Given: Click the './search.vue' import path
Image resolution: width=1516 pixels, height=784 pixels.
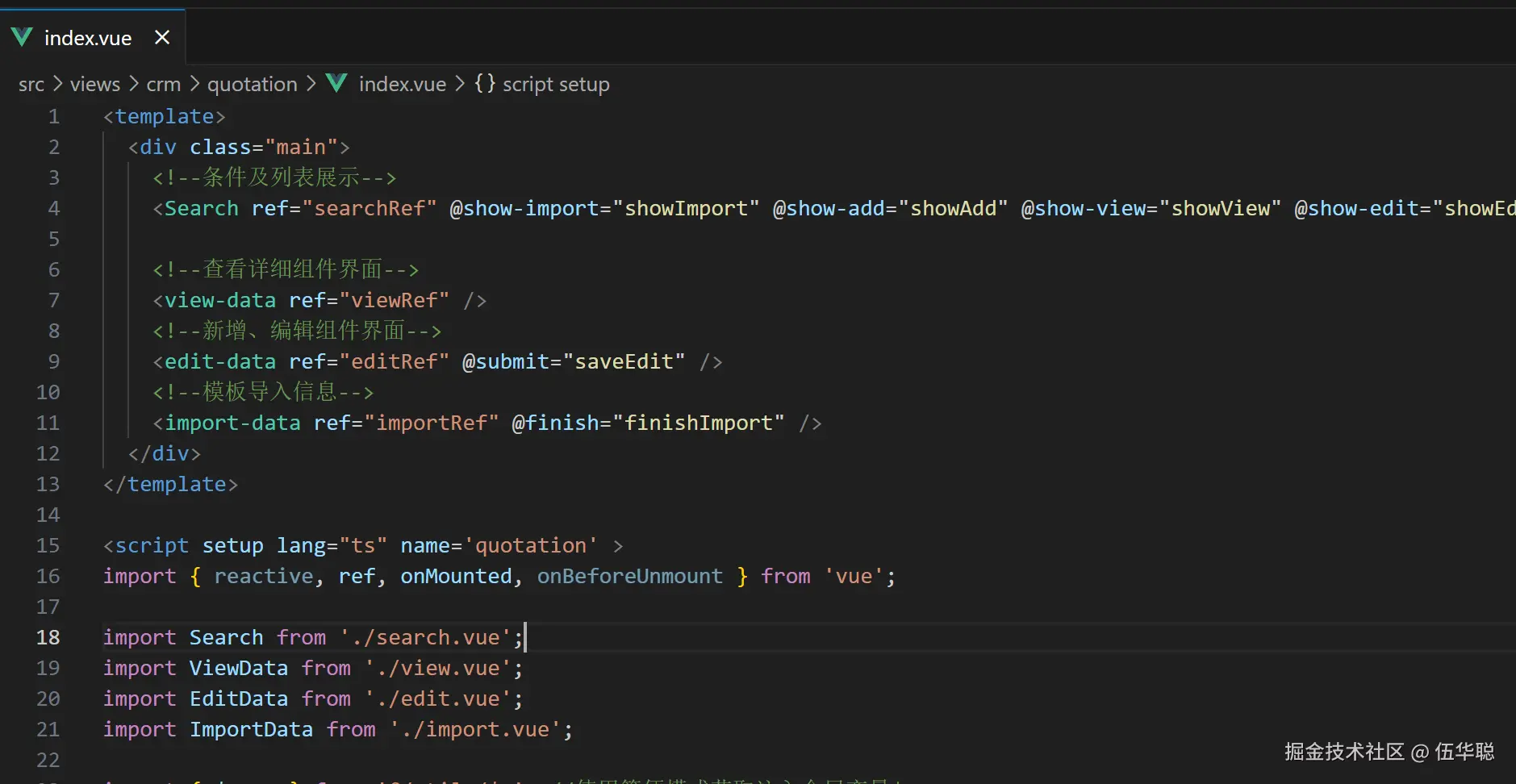Looking at the screenshot, I should coord(425,638).
